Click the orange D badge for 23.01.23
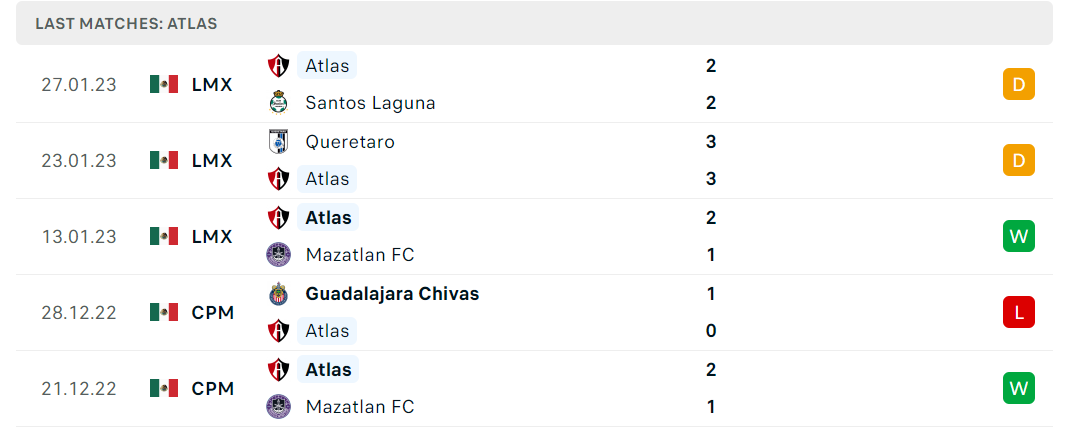This screenshot has width=1066, height=430. [1018, 161]
